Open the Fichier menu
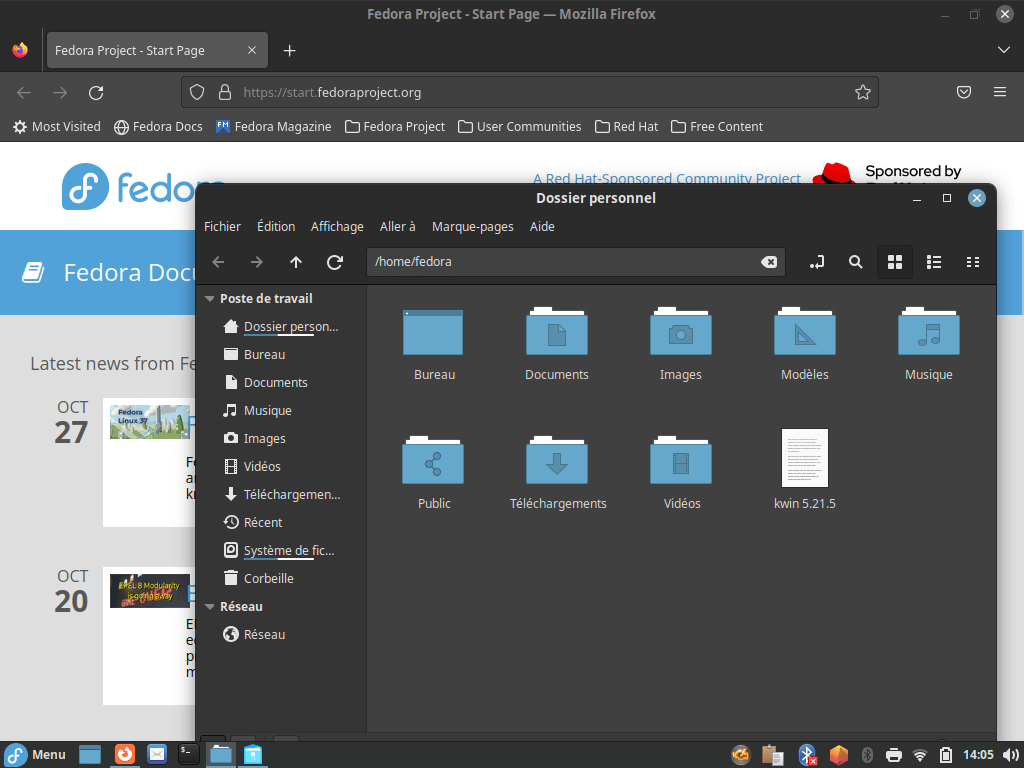The image size is (1024, 768). 222,227
